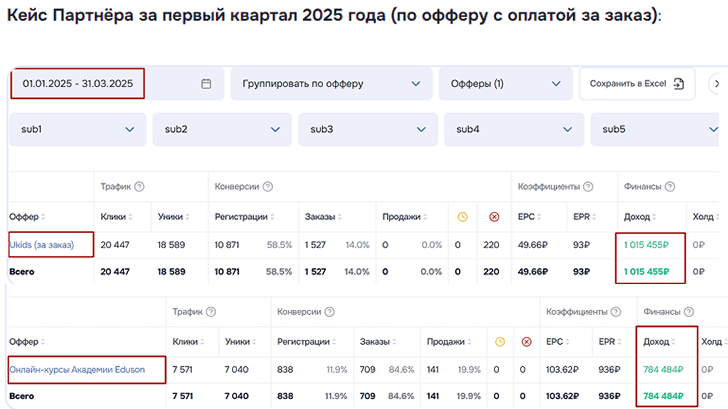Click EPC value 103.62₽ in Eduson row
The height and width of the screenshot is (409, 728).
tap(562, 370)
